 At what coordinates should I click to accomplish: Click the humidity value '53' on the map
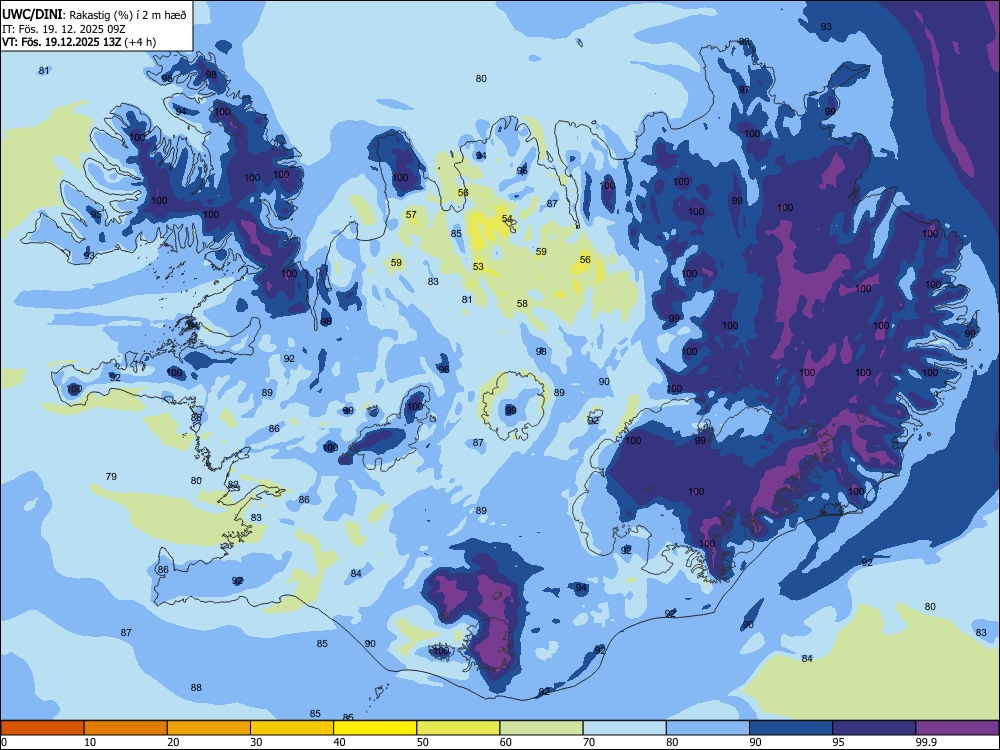pyautogui.click(x=478, y=267)
